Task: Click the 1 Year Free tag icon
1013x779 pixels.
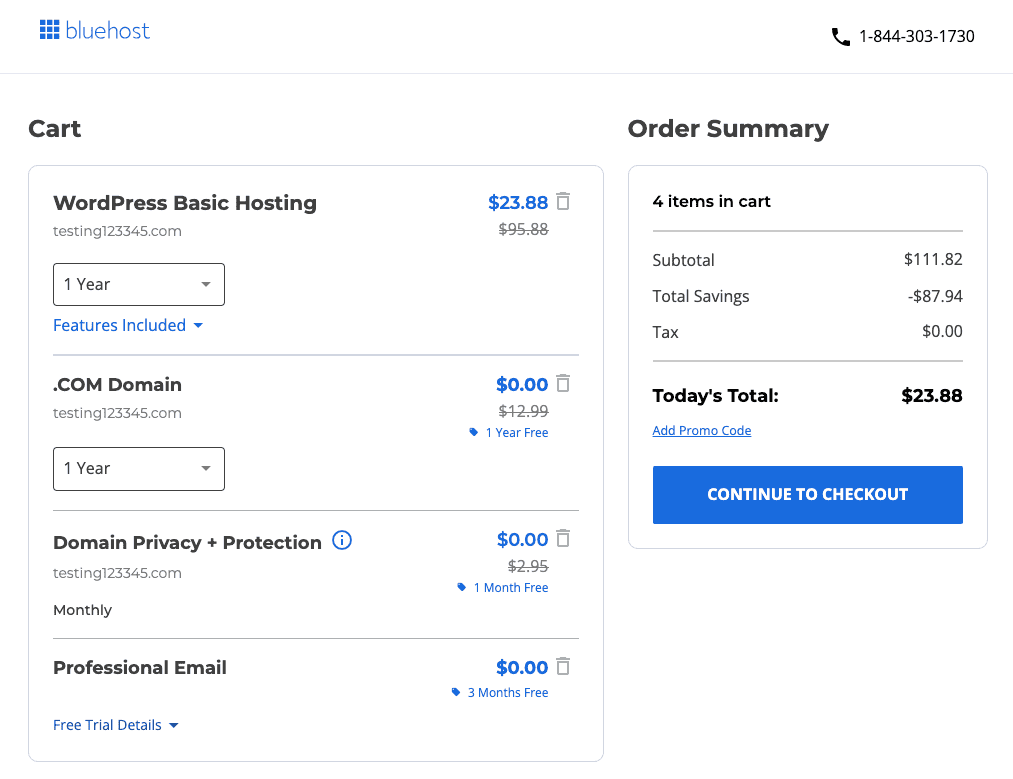Action: click(x=474, y=433)
